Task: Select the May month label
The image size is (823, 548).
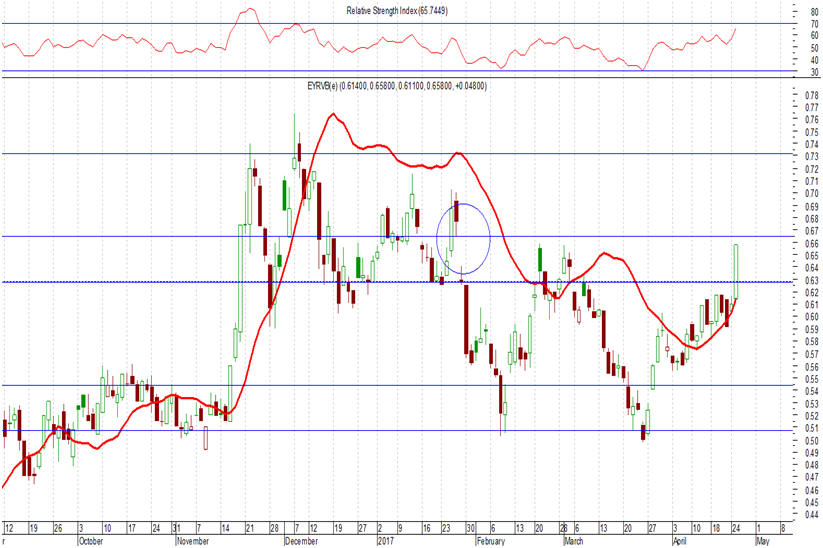Action: (x=762, y=541)
